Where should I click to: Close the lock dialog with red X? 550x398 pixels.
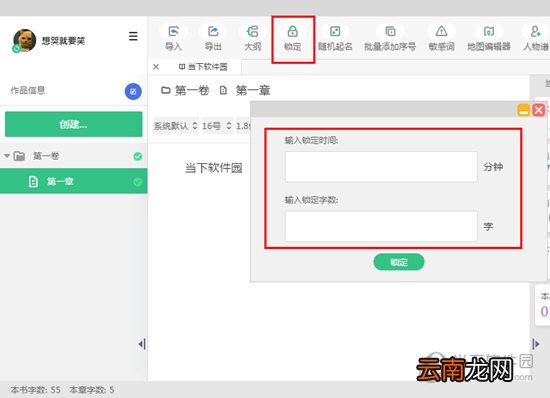pyautogui.click(x=538, y=110)
